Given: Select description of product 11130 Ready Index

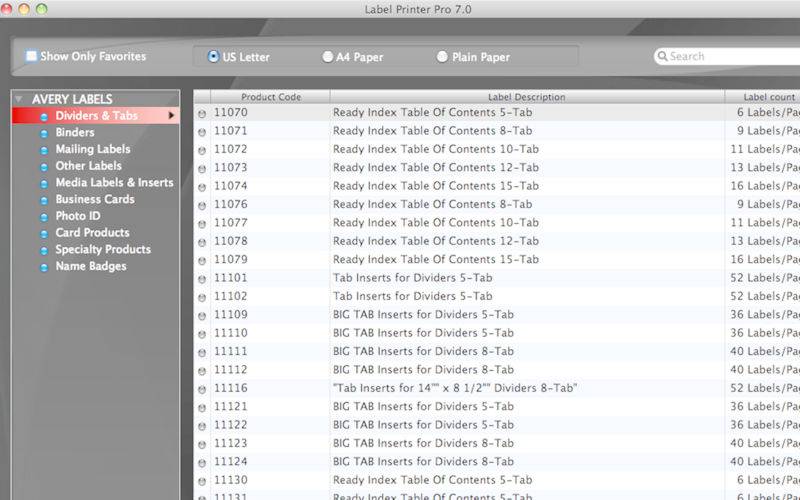Looking at the screenshot, I should [432, 480].
